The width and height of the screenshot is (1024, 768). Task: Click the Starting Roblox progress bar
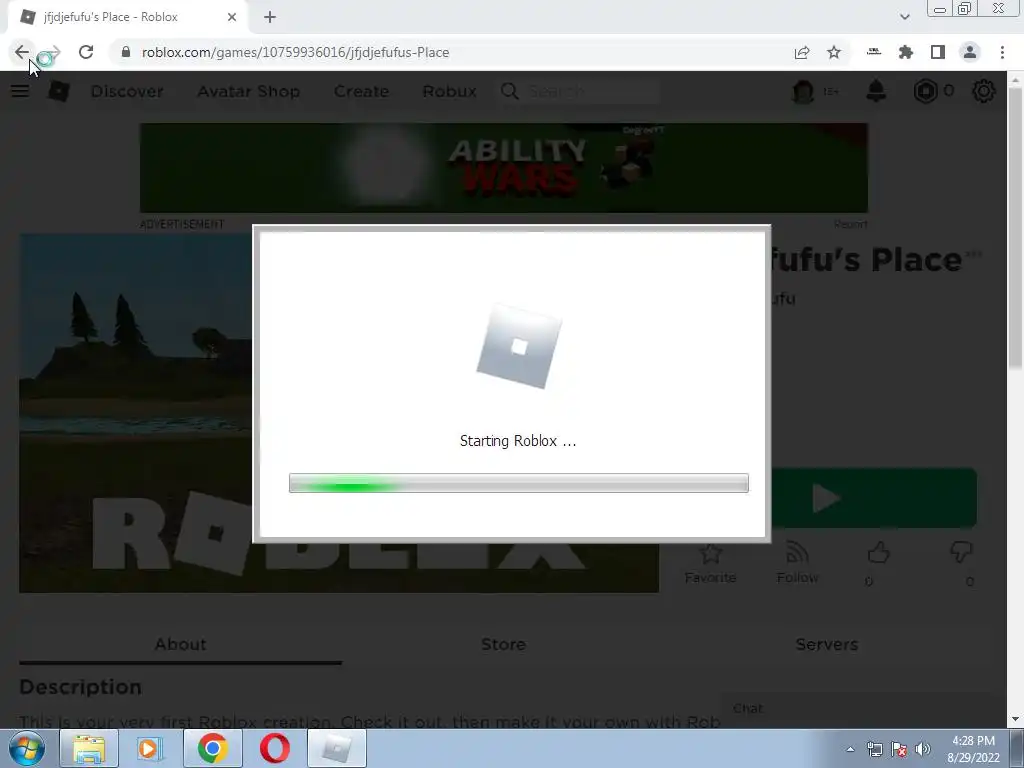coord(519,483)
